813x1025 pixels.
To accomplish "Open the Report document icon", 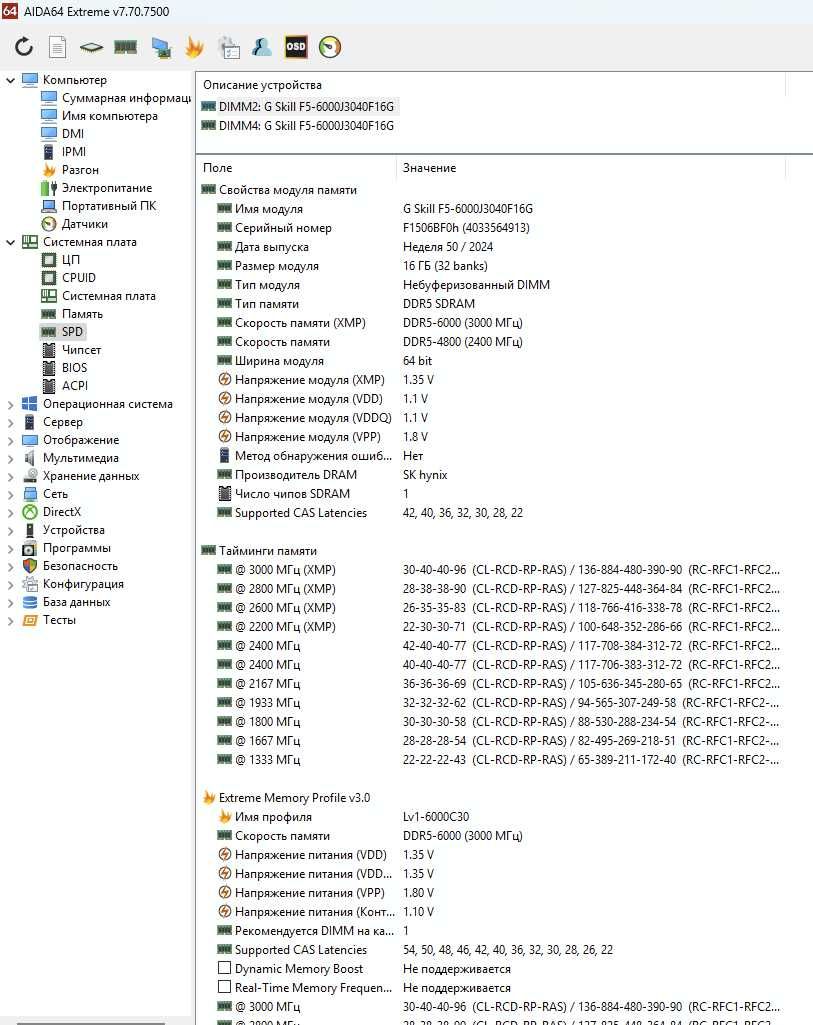I will pos(58,46).
